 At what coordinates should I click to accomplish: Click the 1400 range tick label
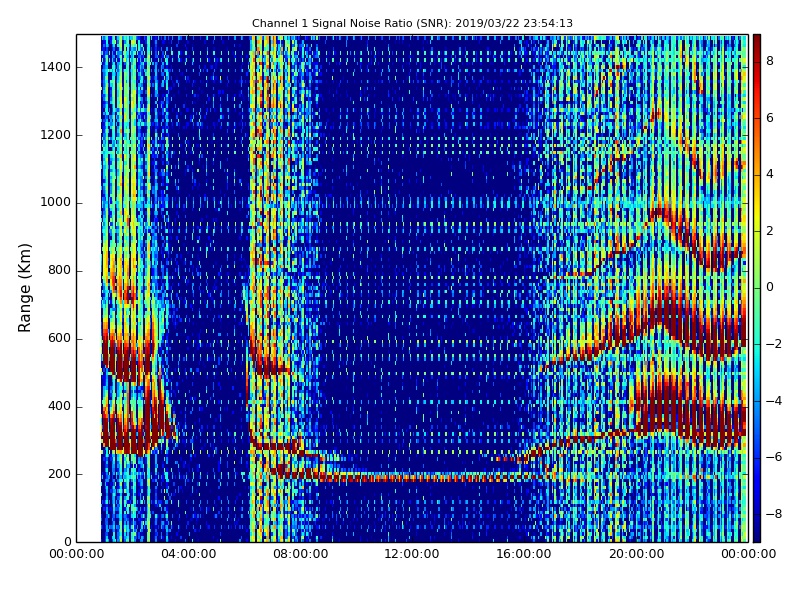pos(56,67)
